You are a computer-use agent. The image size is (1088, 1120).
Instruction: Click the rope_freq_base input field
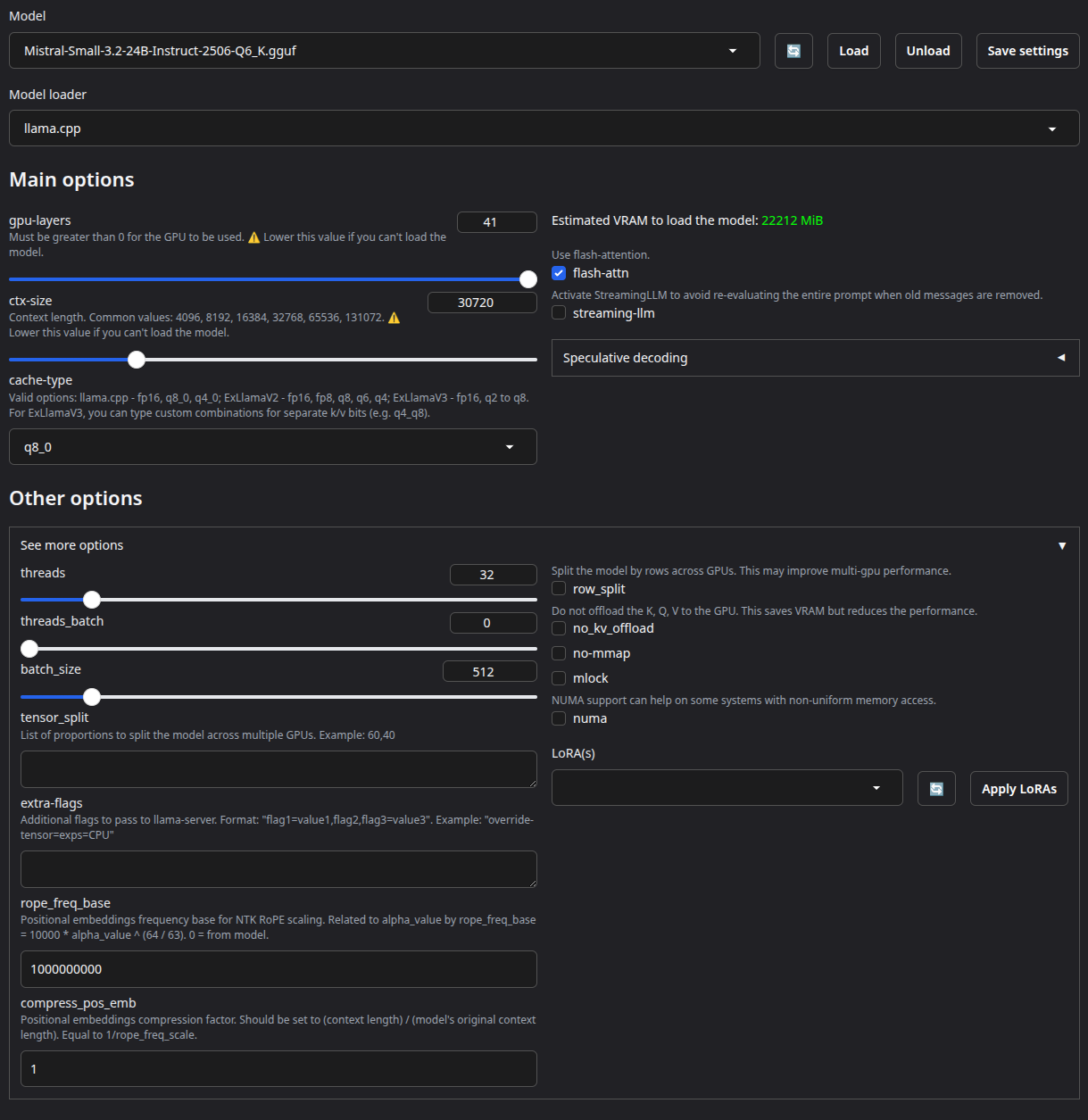pyautogui.click(x=278, y=969)
